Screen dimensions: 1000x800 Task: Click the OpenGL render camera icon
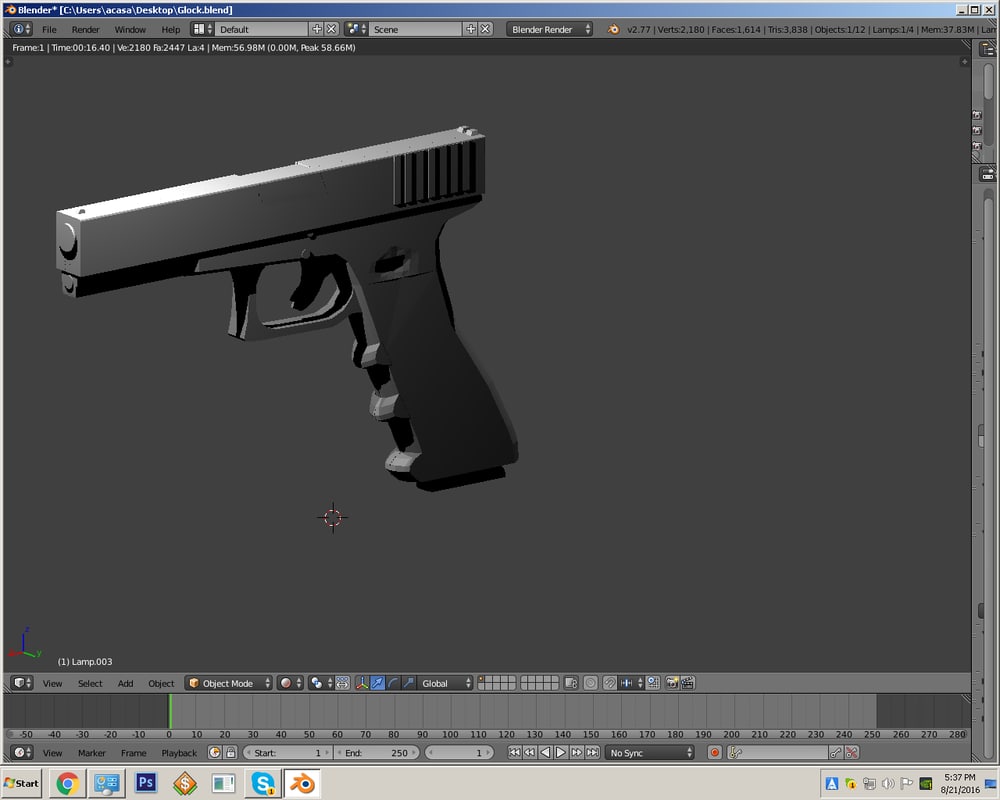coord(671,683)
